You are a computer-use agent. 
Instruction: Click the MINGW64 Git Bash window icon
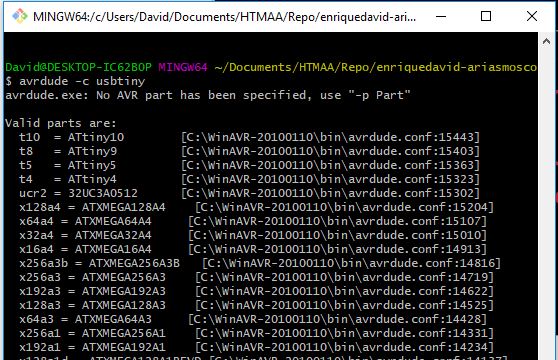pyautogui.click(x=20, y=16)
